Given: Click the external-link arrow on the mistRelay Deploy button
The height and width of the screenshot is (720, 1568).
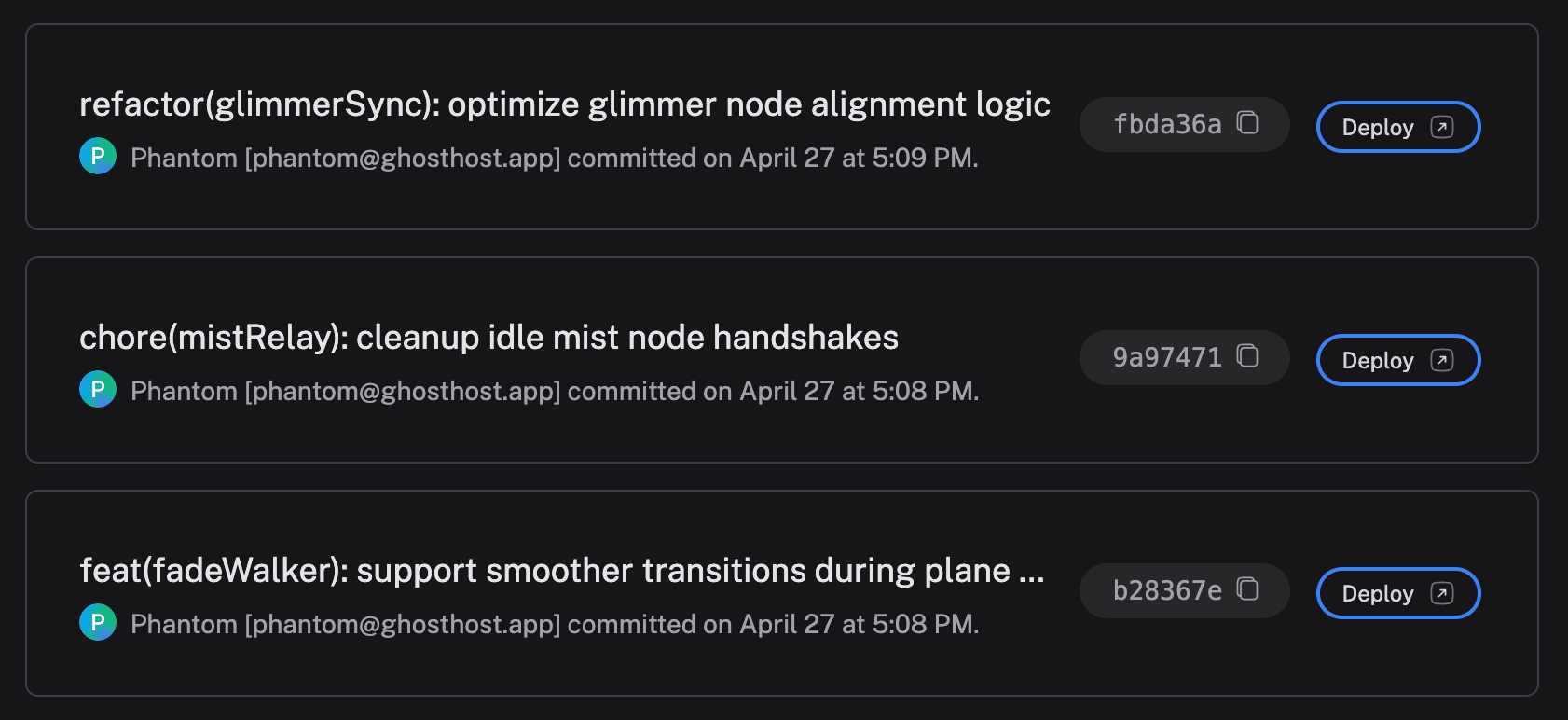Looking at the screenshot, I should tap(1441, 360).
